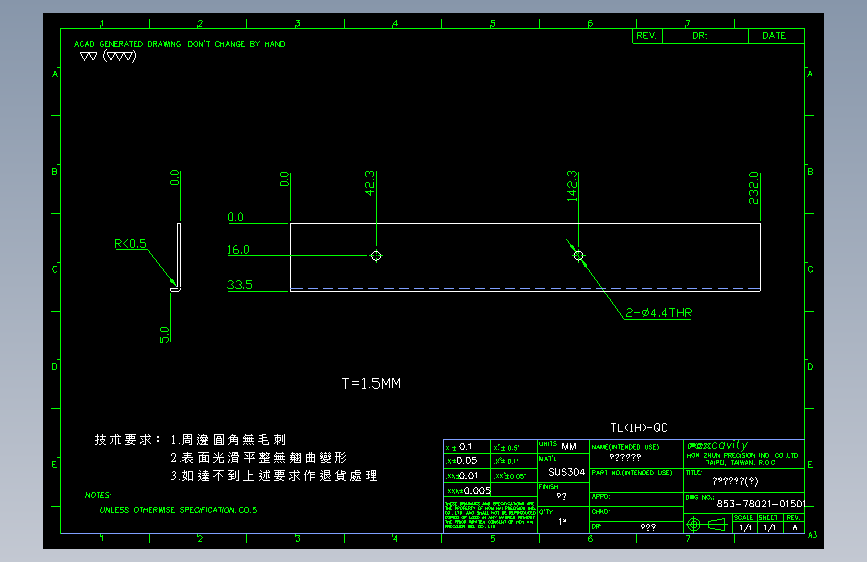867x562 pixels.
Task: Click the '232.0' dimension text
Action: [x=754, y=188]
